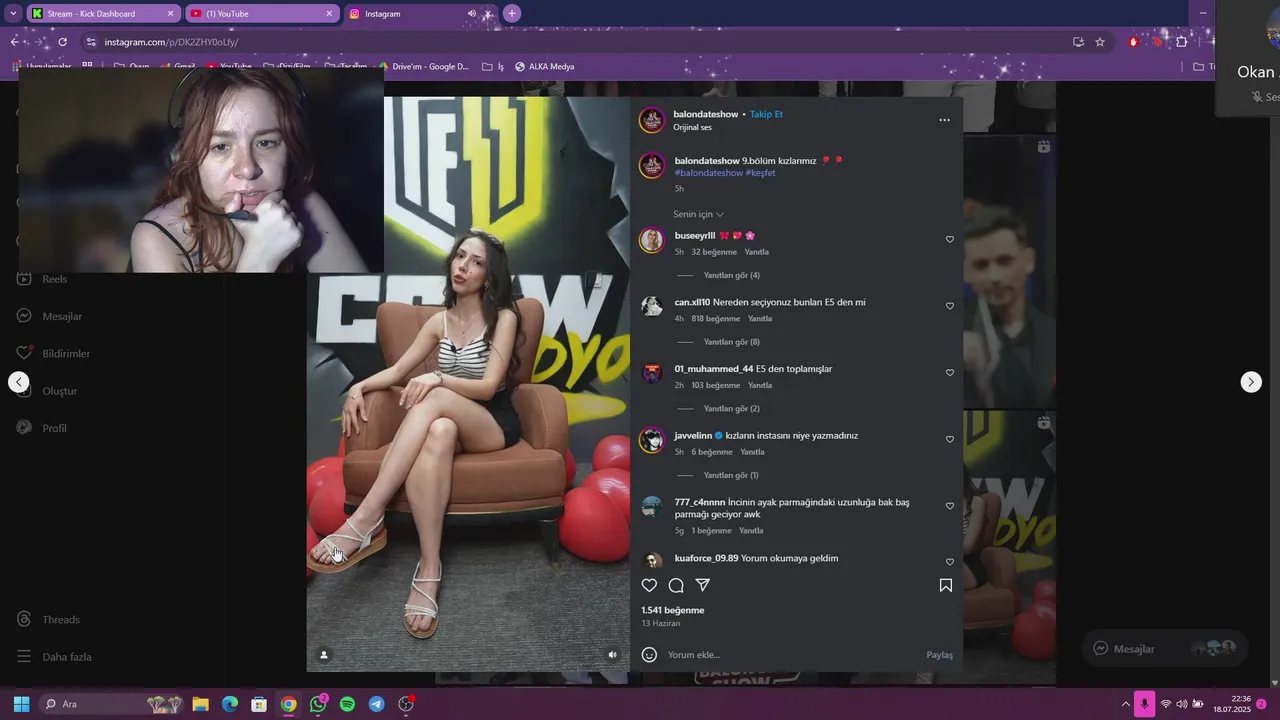Expand 'Yanıtları gör (4)' replies

tap(732, 275)
